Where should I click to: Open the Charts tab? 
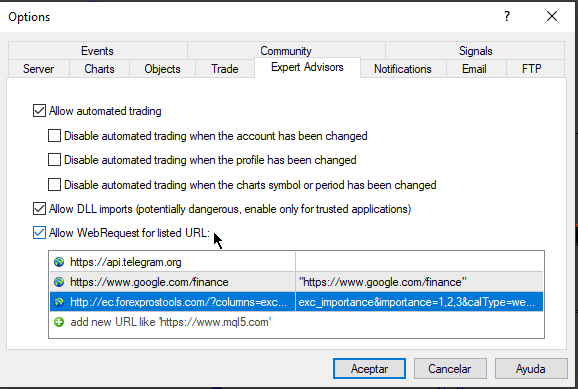[100, 69]
